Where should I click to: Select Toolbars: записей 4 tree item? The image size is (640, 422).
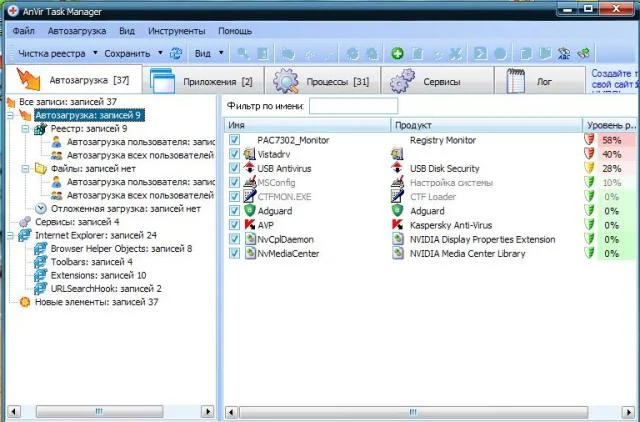tap(91, 262)
